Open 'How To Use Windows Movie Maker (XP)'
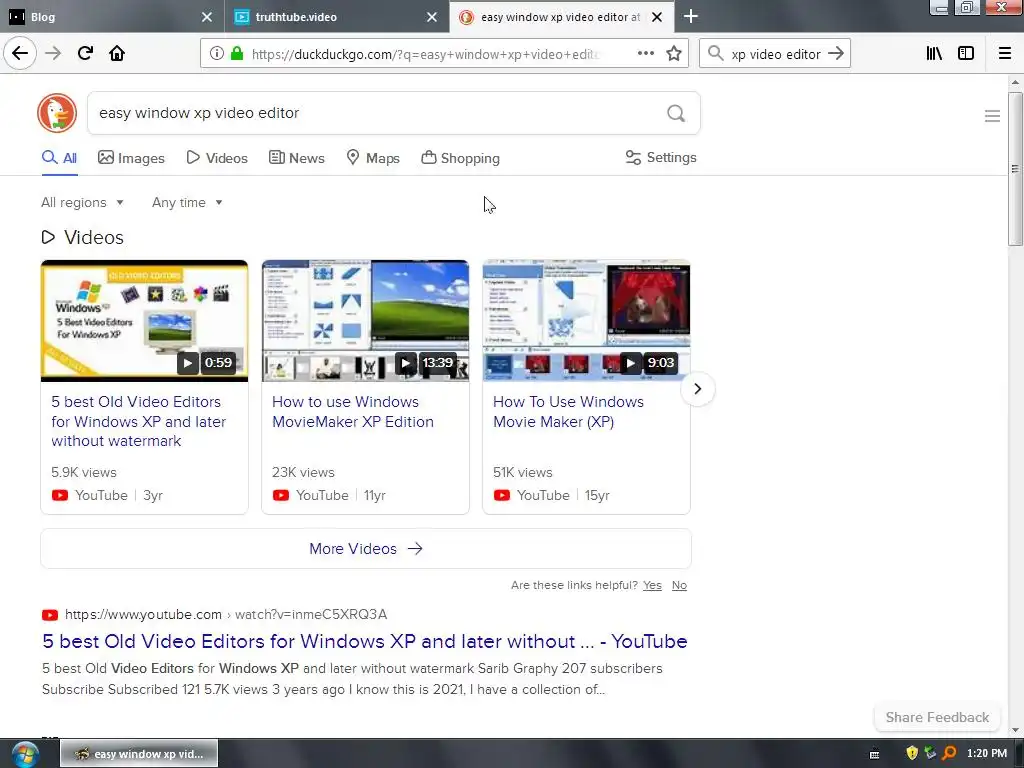Screen dimensions: 1024x768 tap(568, 411)
